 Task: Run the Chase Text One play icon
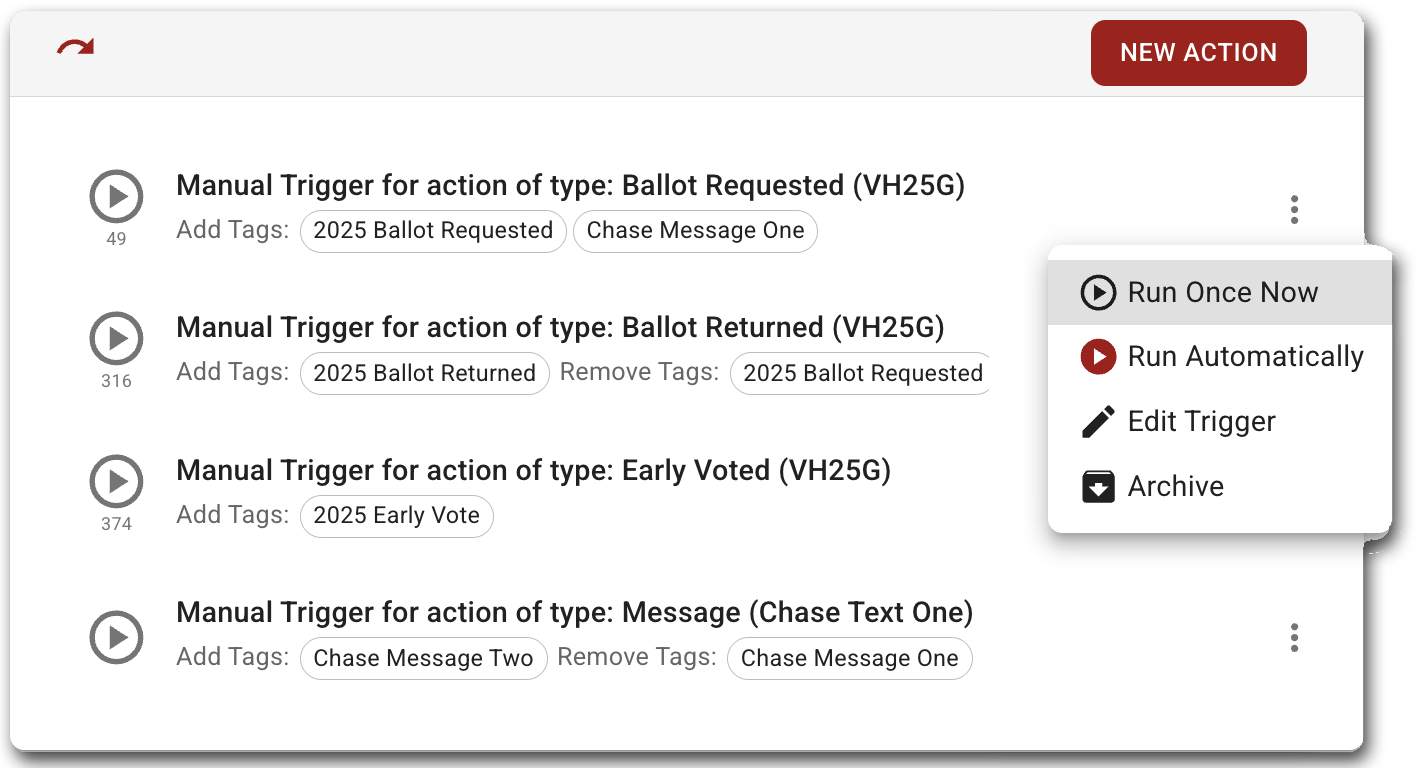pos(117,637)
